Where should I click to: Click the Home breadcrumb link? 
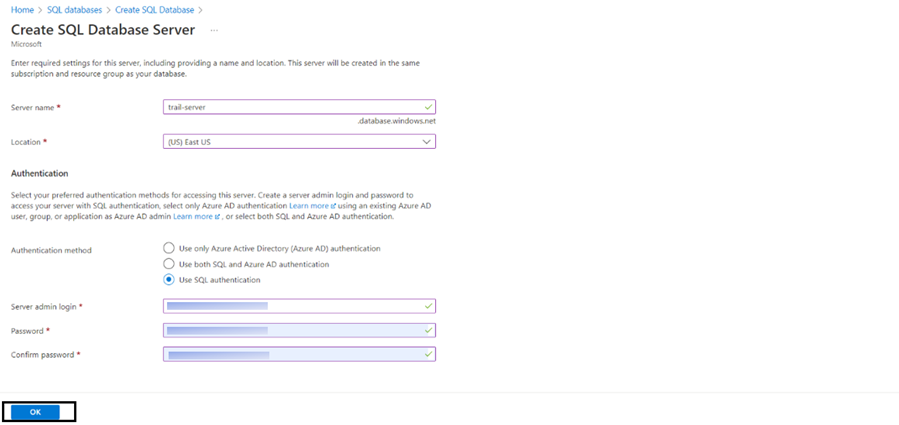(22, 9)
